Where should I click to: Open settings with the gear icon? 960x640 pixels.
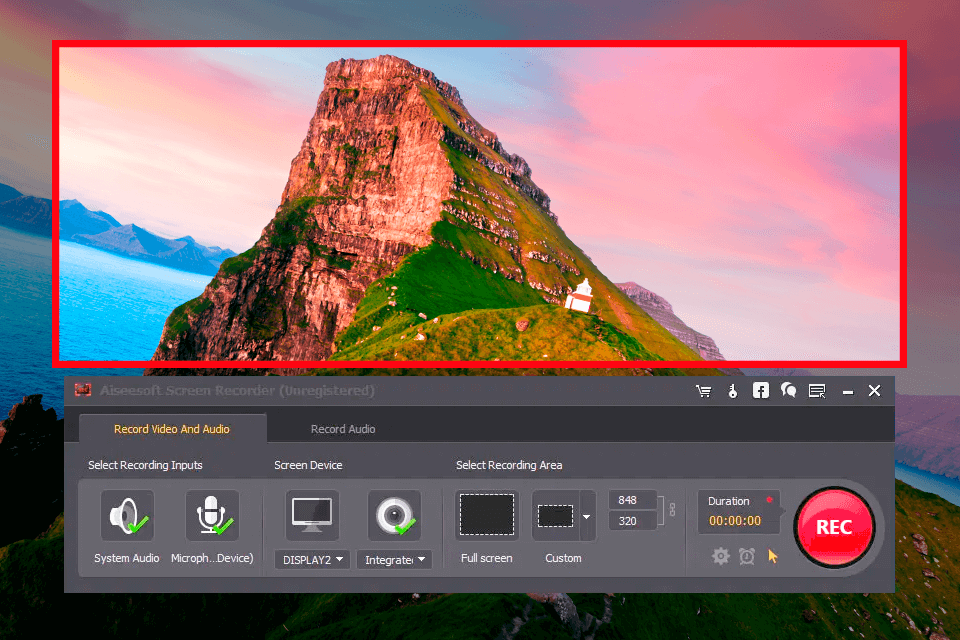[x=720, y=556]
